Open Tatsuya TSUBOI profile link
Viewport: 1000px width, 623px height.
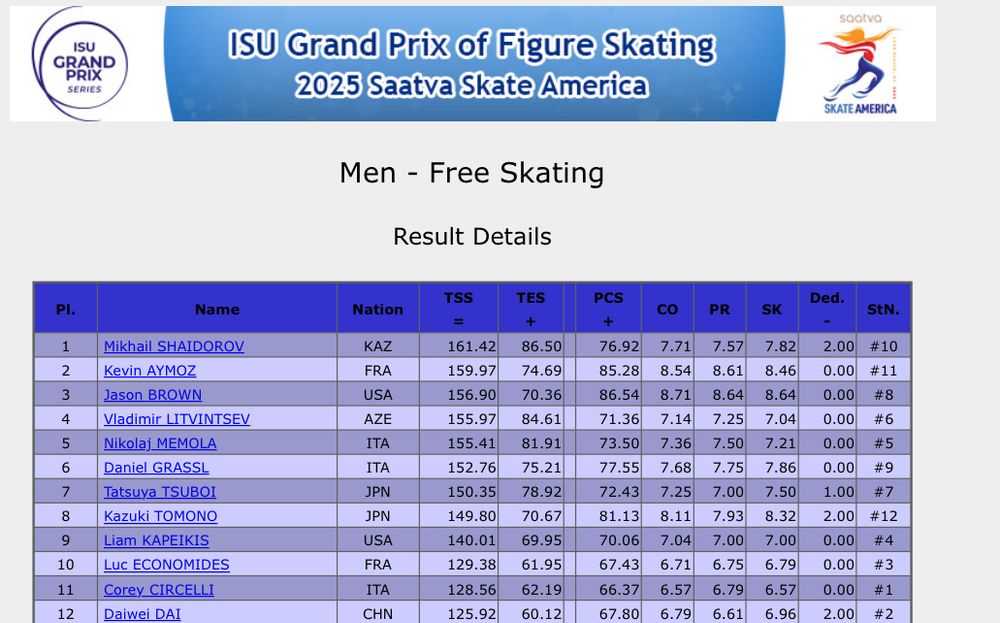click(x=160, y=492)
